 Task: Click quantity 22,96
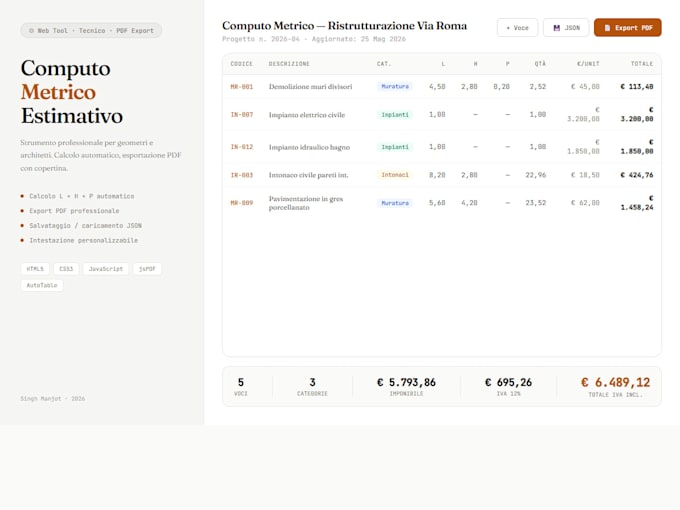tap(536, 175)
